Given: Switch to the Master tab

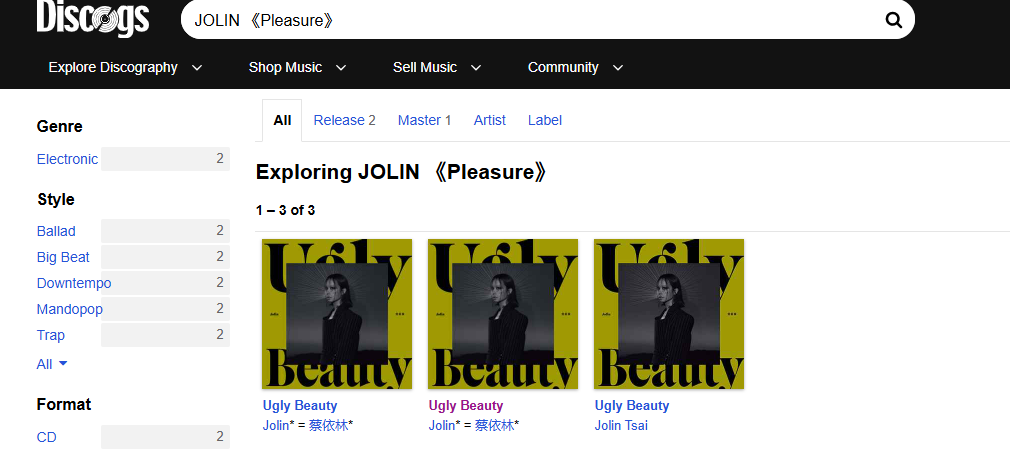Looking at the screenshot, I should pos(424,120).
